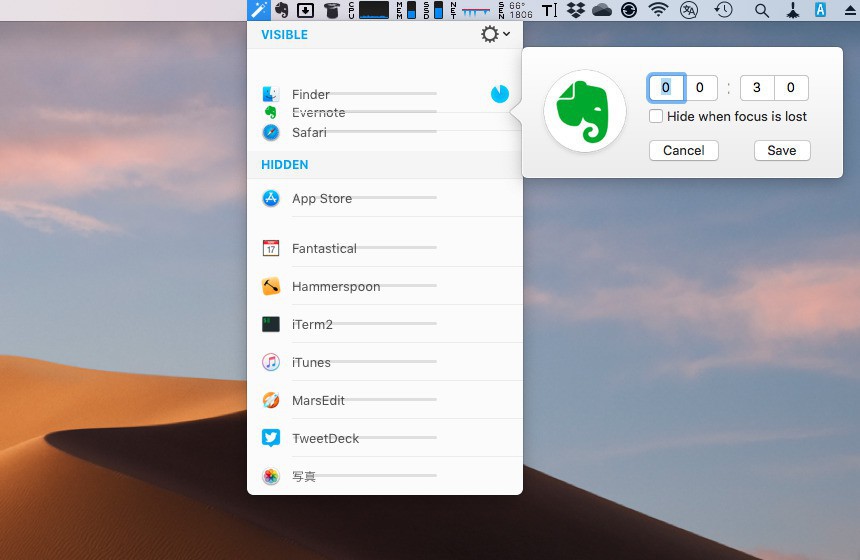Click the blue pie timer icon beside Finder
This screenshot has height=560, width=860.
coord(500,94)
